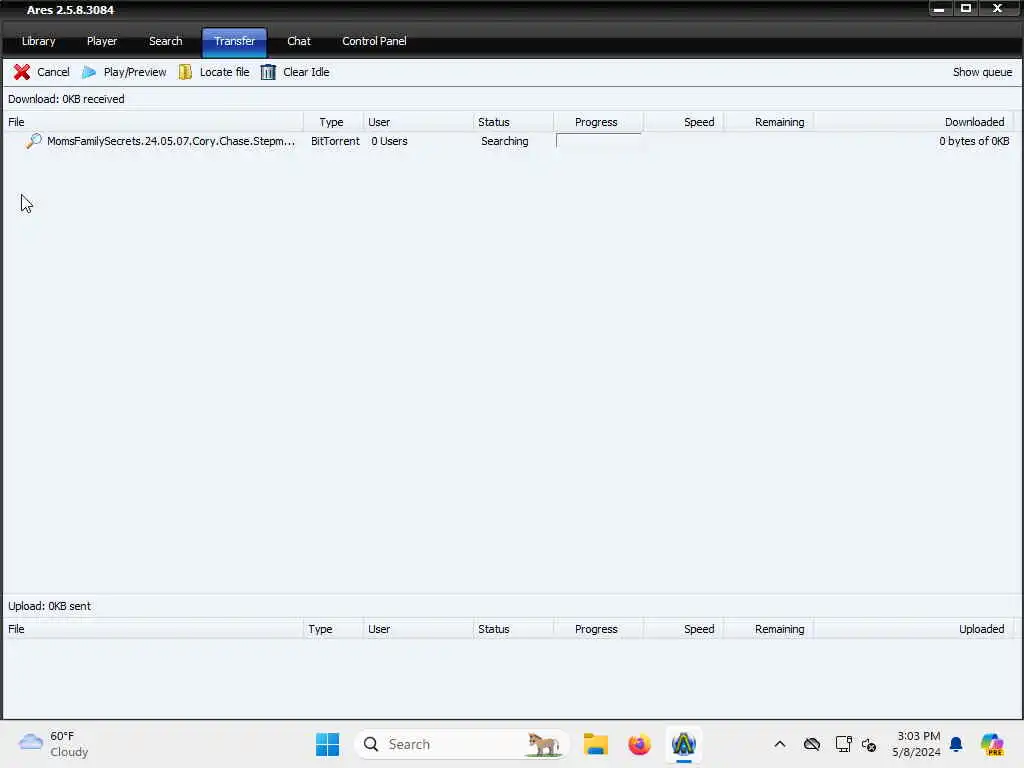1024x768 pixels.
Task: Click the upload list Status column header
Action: 513,629
